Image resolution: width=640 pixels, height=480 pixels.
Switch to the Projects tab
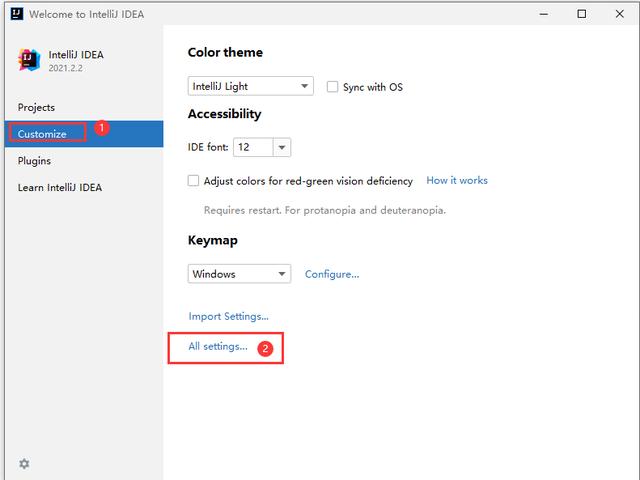[36, 107]
